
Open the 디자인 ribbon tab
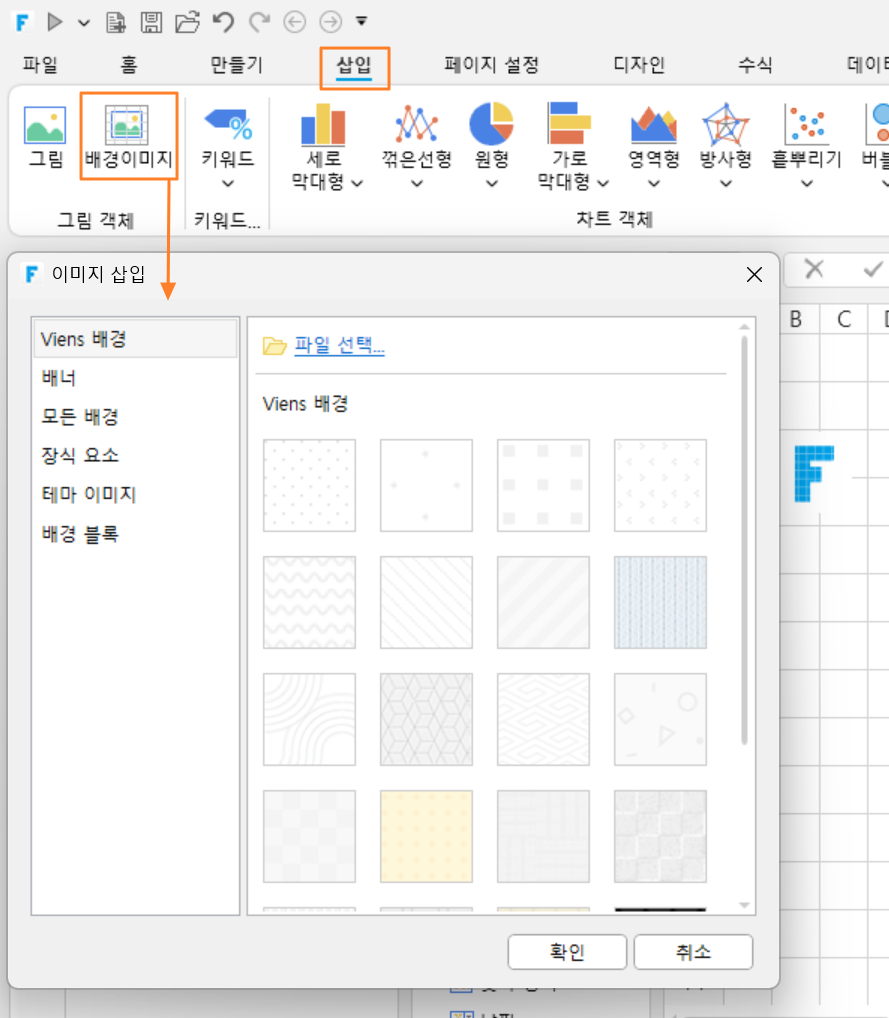639,64
